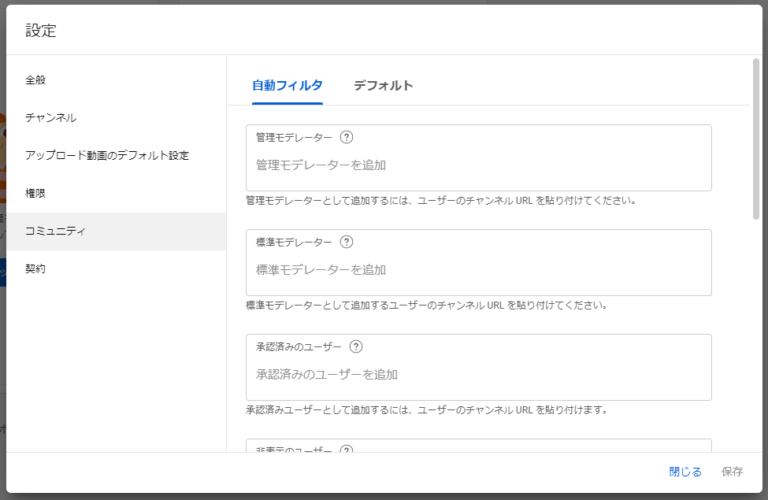Image resolution: width=768 pixels, height=500 pixels.
Task: Click the partially visible 非表示のユーザー field
Action: coord(478,446)
